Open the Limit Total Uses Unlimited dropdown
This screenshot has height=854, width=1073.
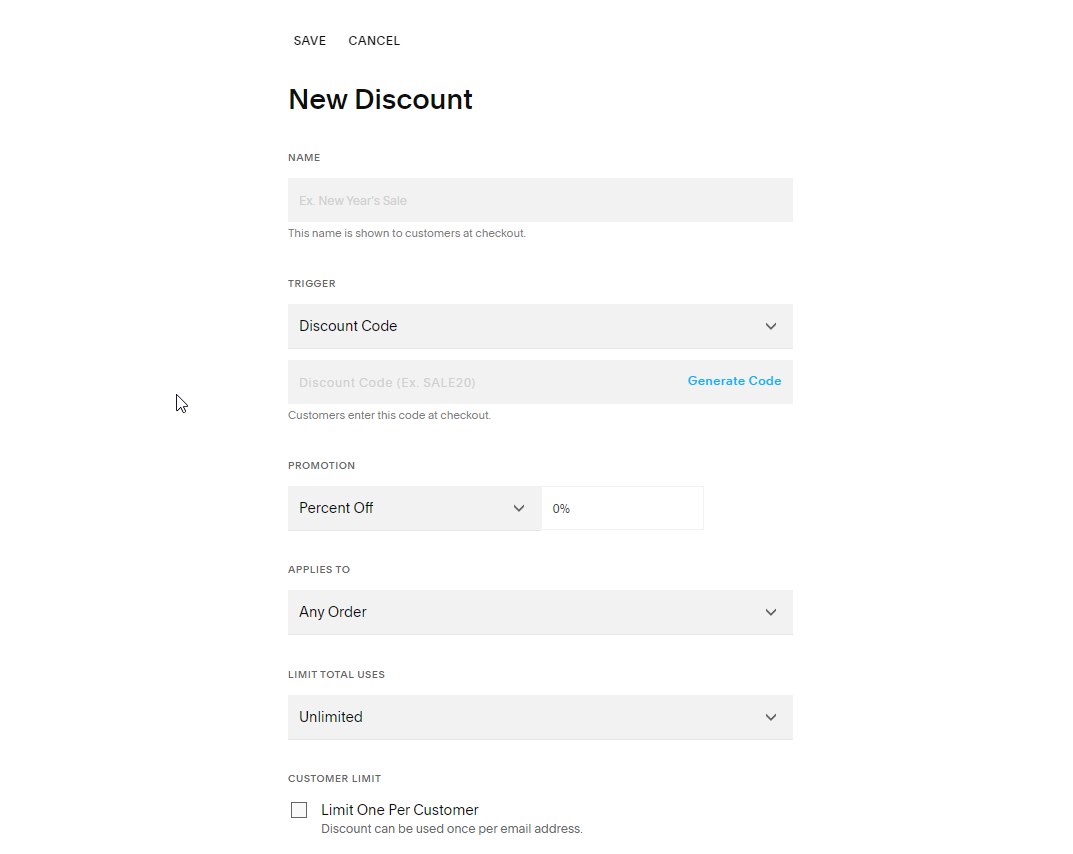(520, 717)
